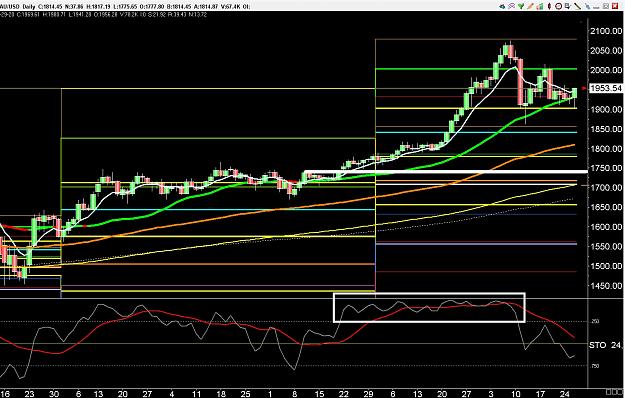Open the bar chart indicators icon
Viewport: 625px width, 398px height.
[540, 6]
